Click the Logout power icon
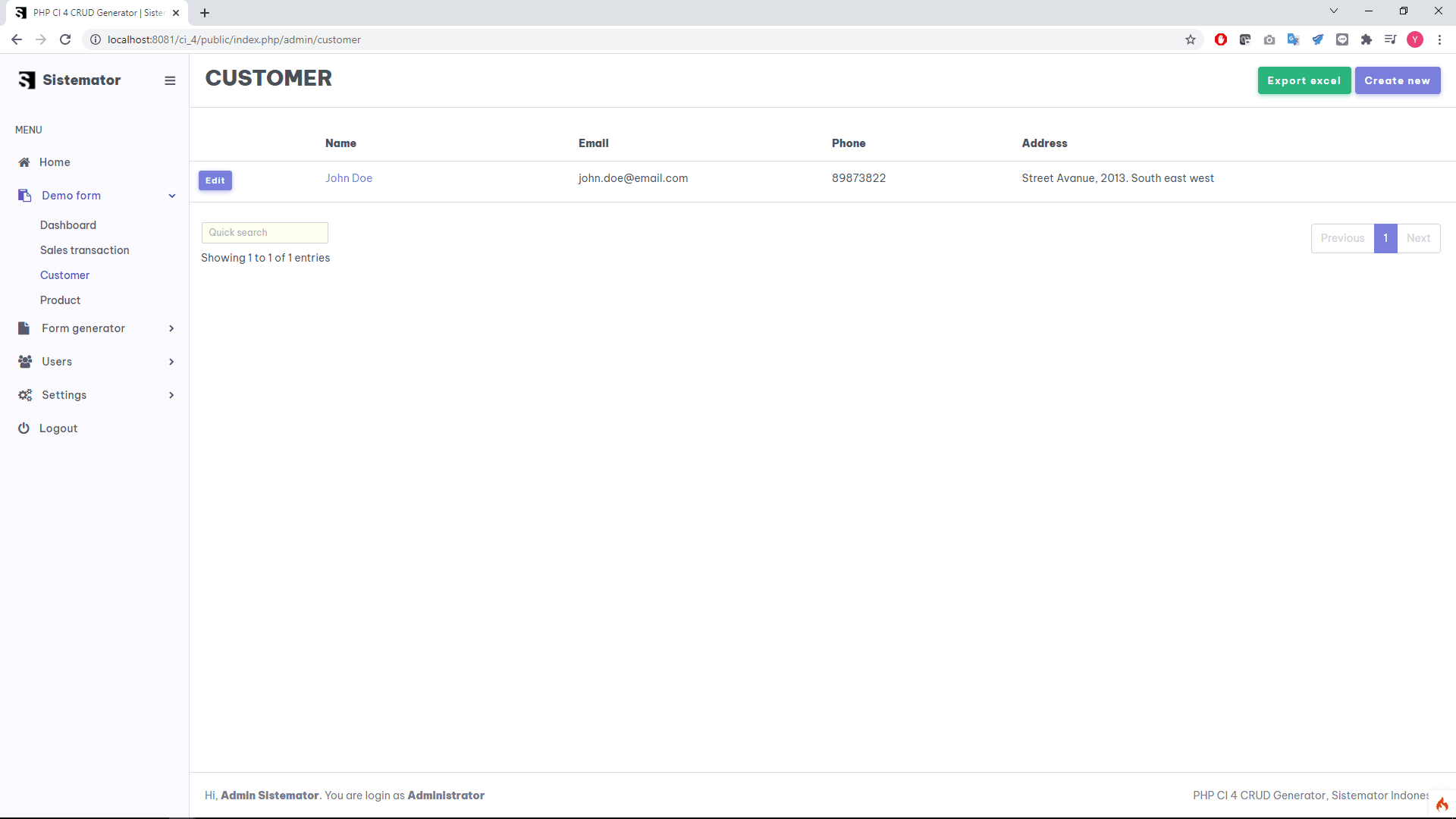Image resolution: width=1456 pixels, height=819 pixels. tap(24, 428)
